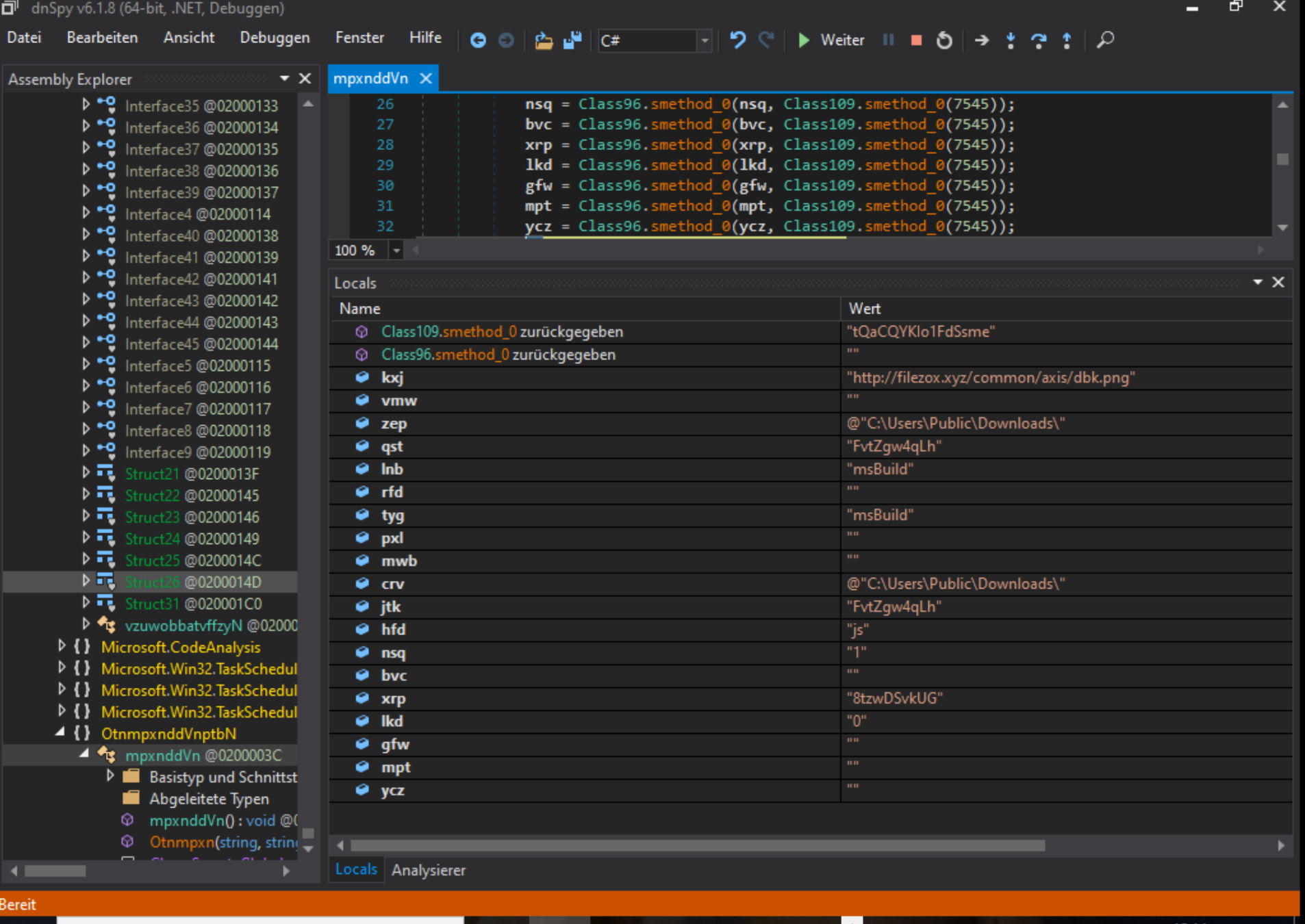Expand the Microsoft.CodeAnalysis namespace node
The height and width of the screenshot is (924, 1305).
coord(62,646)
